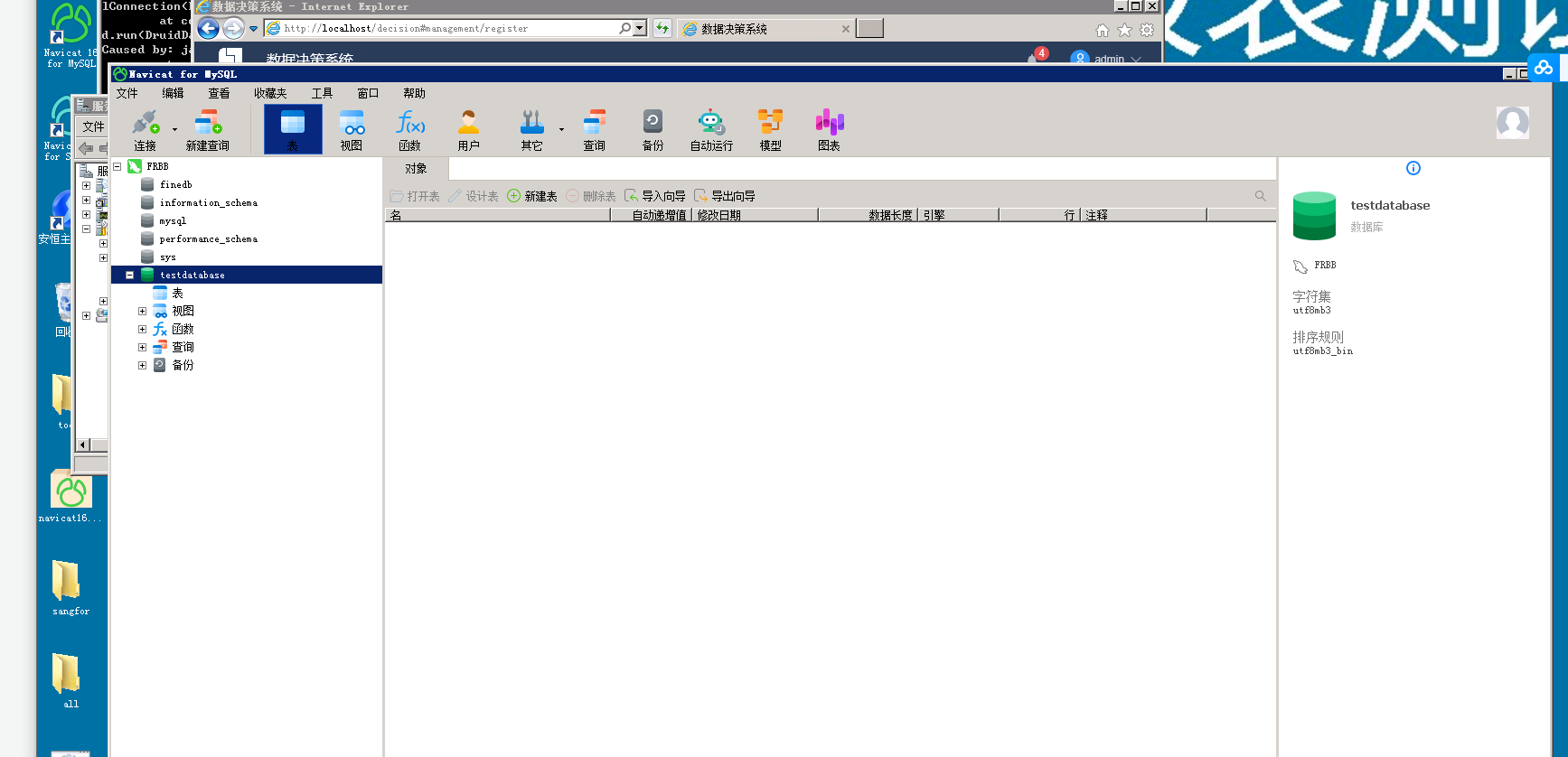
Task: Click the search magnifier in object toolbar
Action: [1260, 196]
